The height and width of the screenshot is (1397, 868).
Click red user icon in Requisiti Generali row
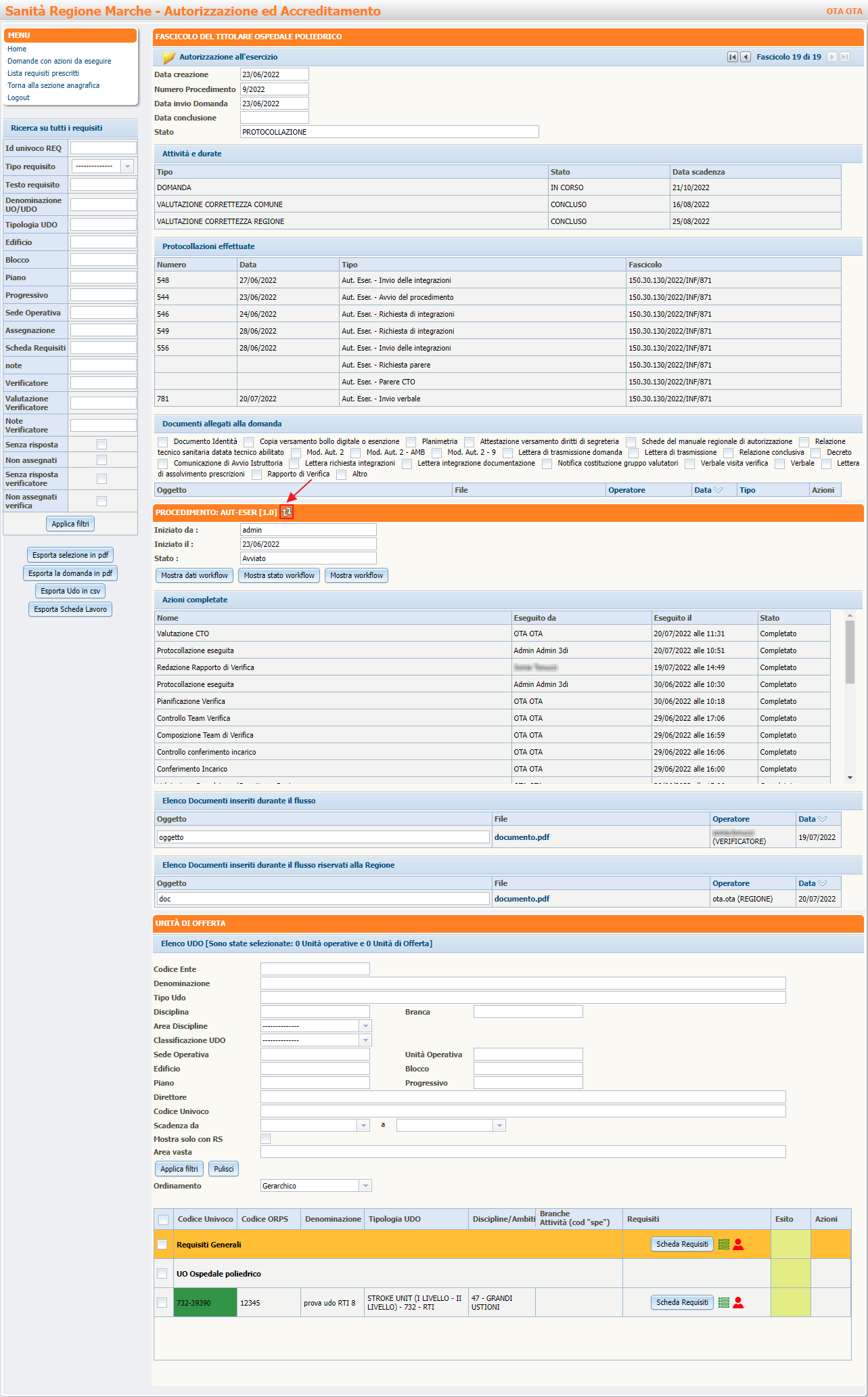point(738,1244)
